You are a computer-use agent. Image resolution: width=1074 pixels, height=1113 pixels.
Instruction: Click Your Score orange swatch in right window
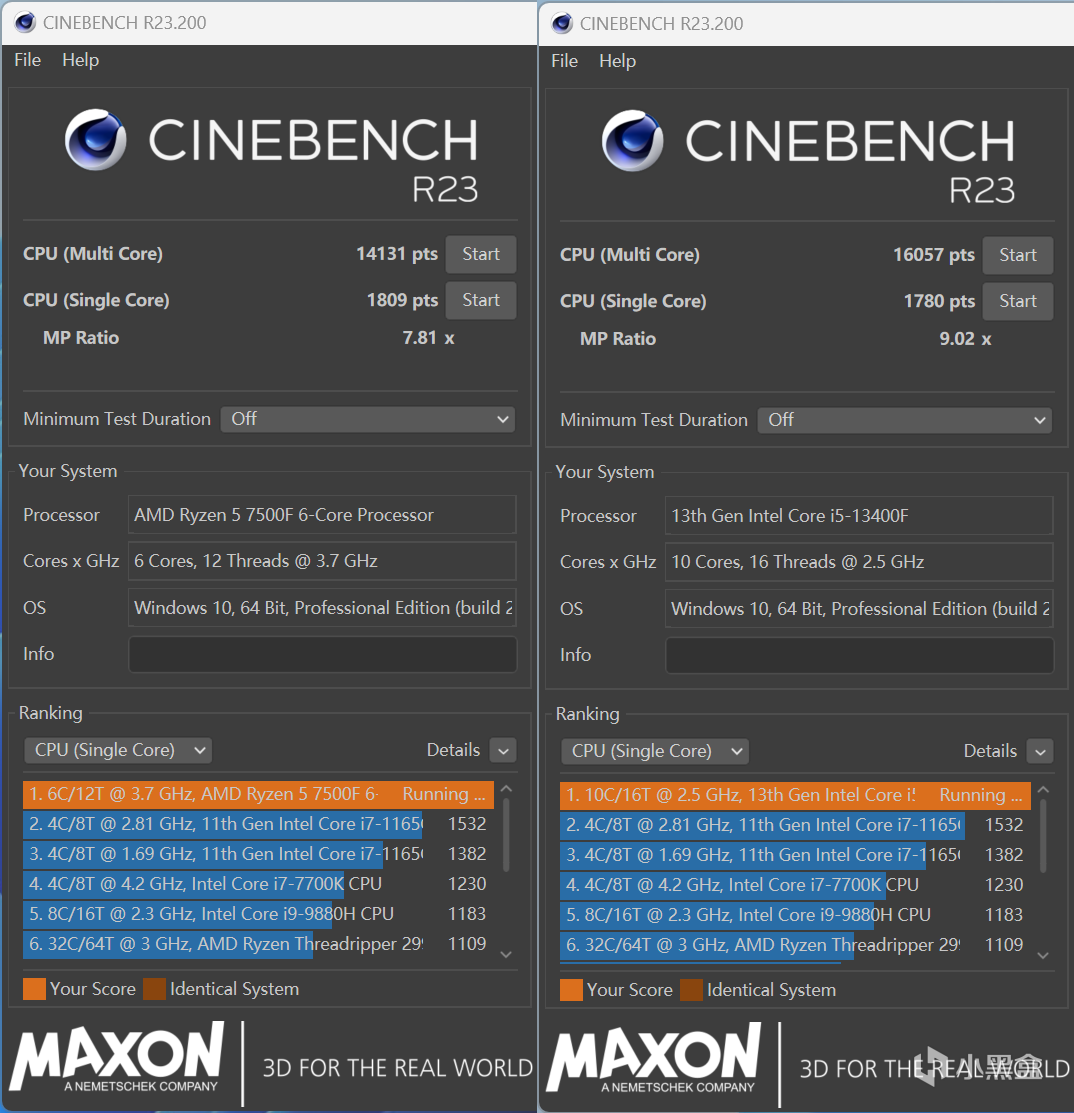[x=571, y=989]
